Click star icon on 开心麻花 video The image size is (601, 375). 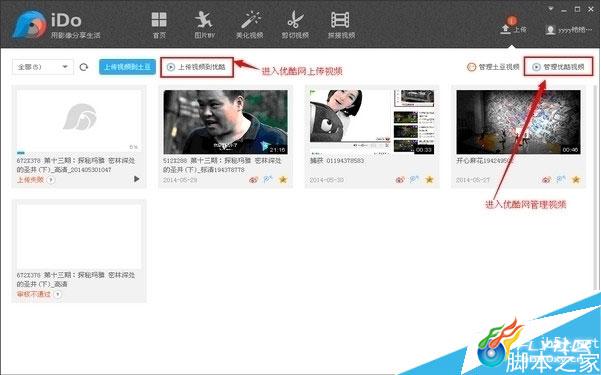pyautogui.click(x=576, y=179)
